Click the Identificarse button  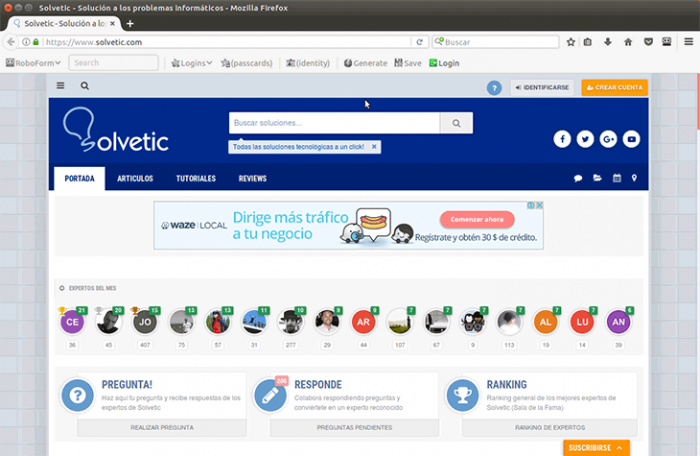(x=542, y=88)
